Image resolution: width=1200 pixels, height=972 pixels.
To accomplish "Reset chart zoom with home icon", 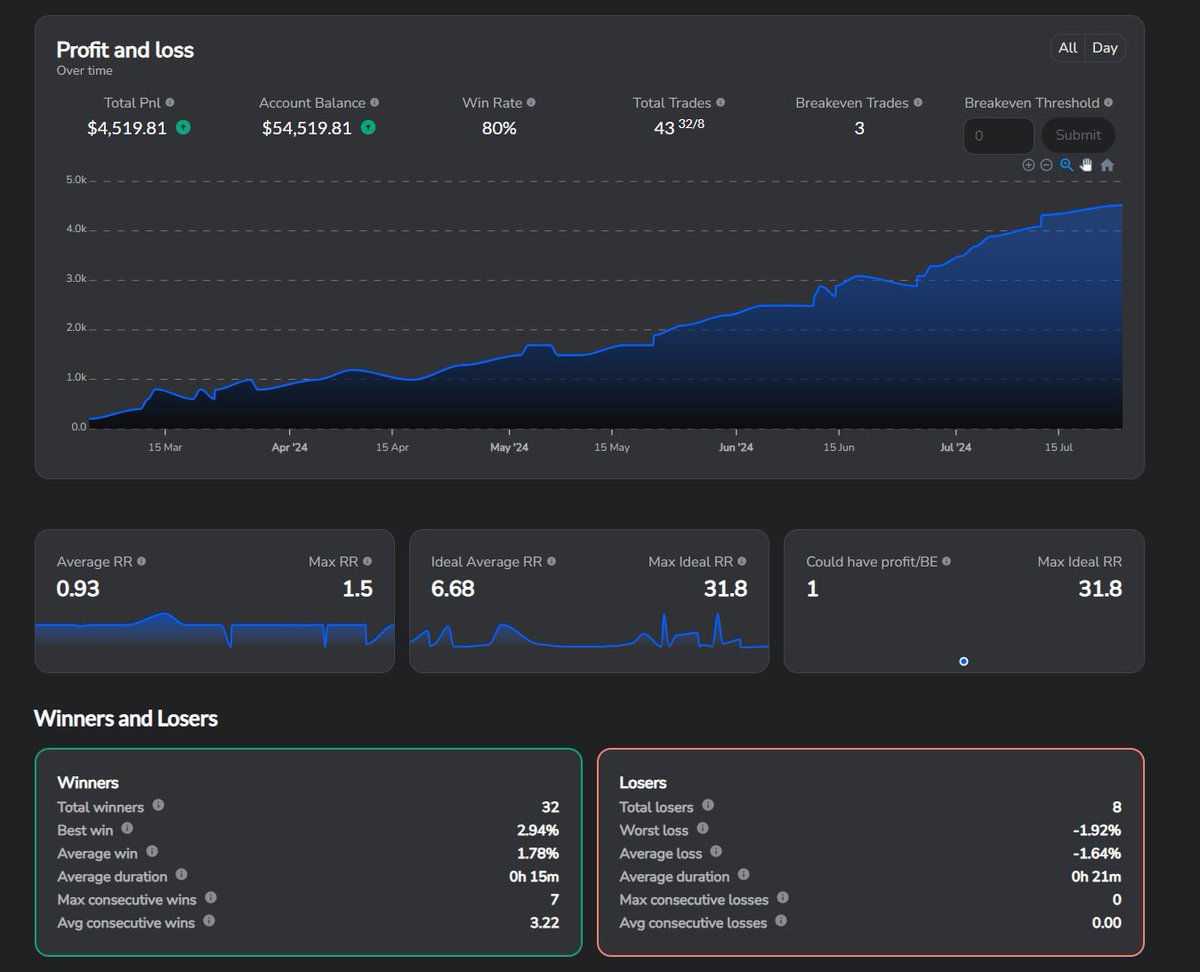I will click(1107, 165).
